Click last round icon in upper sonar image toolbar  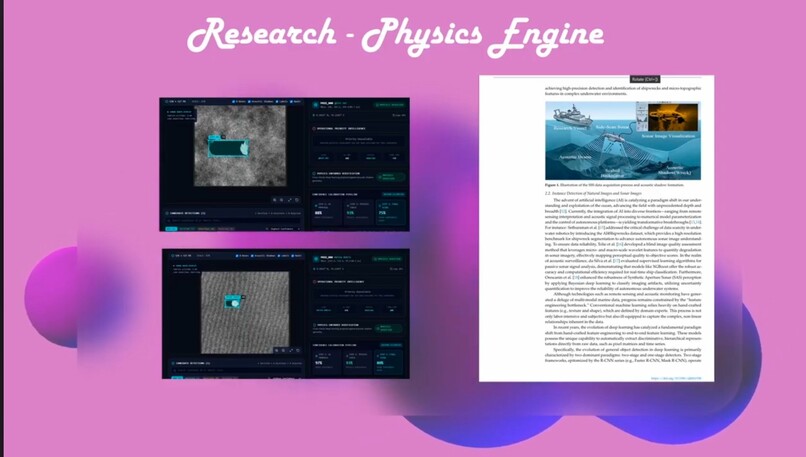(297, 200)
